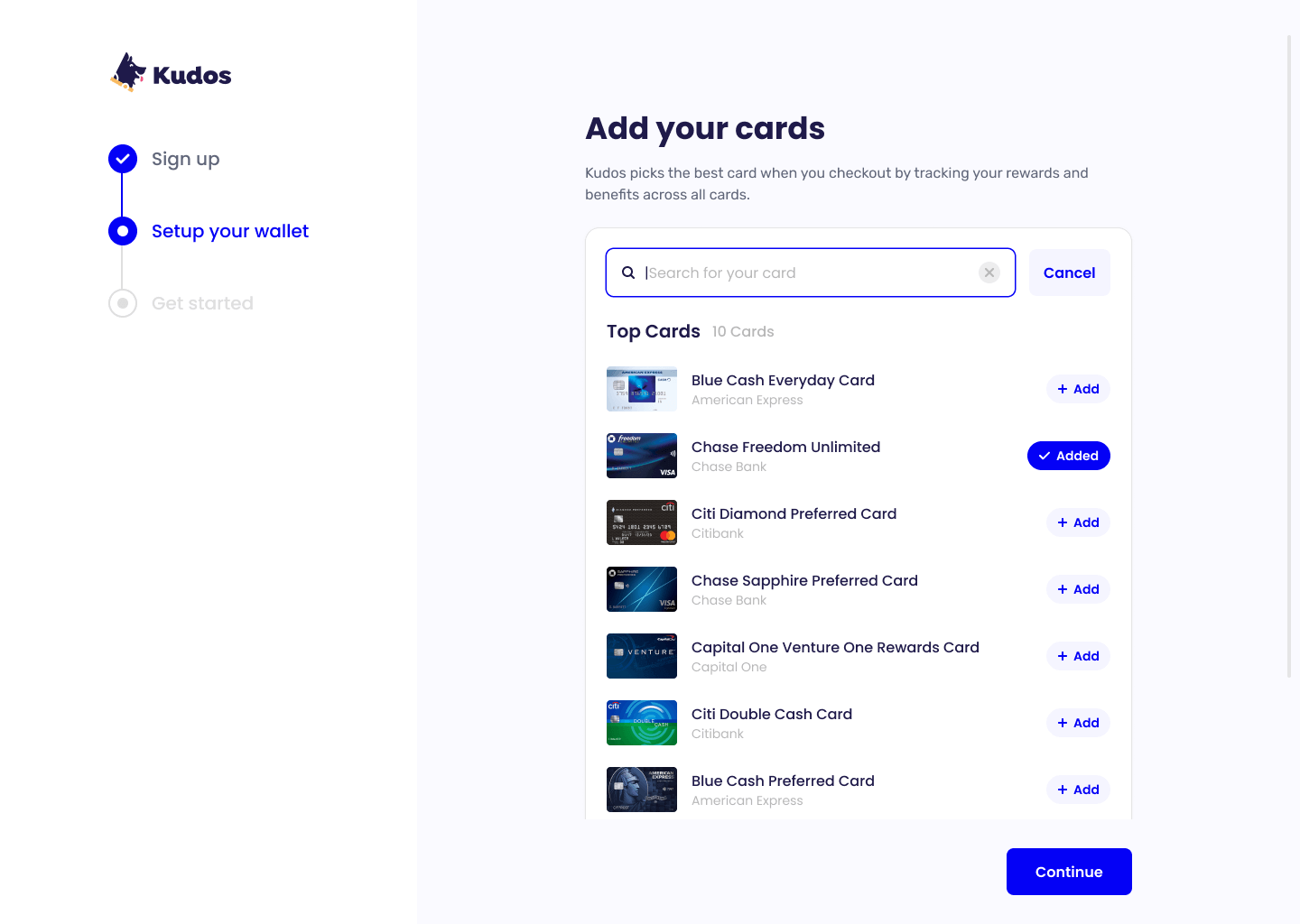
Task: Cancel the card search
Action: click(1069, 272)
